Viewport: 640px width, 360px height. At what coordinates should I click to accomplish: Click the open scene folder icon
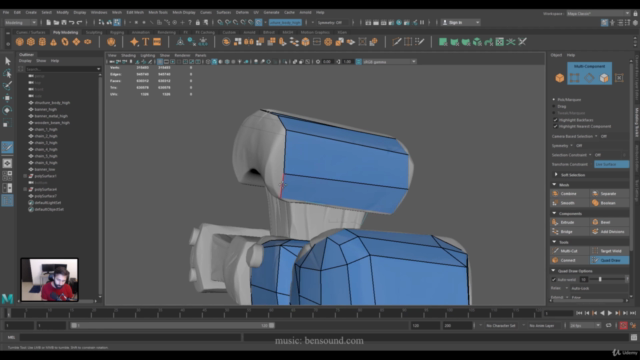click(x=56, y=22)
